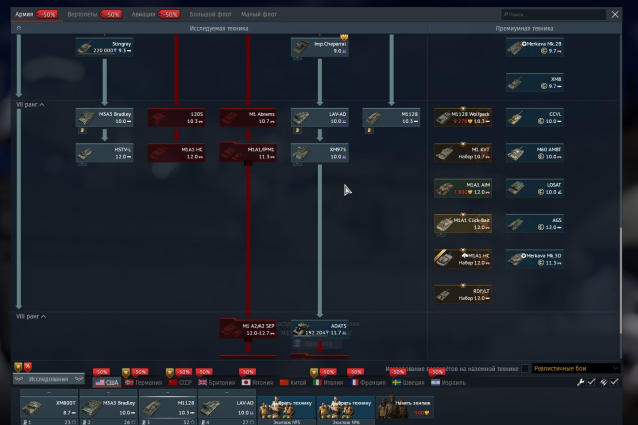638x425 pixels.
Task: Select the LOSAT premium vehicle icon
Action: tap(534, 188)
